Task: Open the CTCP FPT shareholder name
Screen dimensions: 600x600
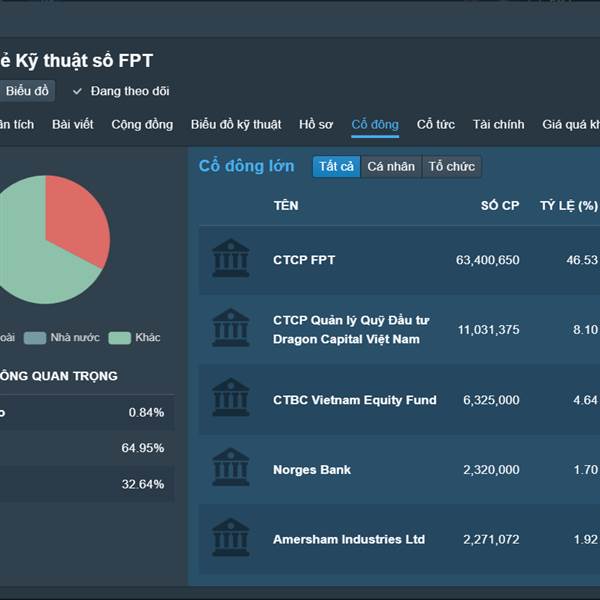Action: pyautogui.click(x=304, y=260)
